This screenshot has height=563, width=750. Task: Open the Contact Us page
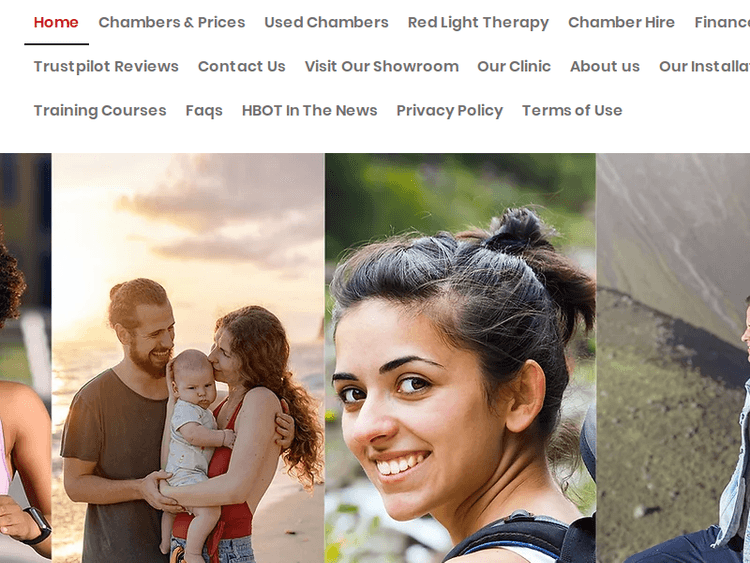tap(242, 66)
